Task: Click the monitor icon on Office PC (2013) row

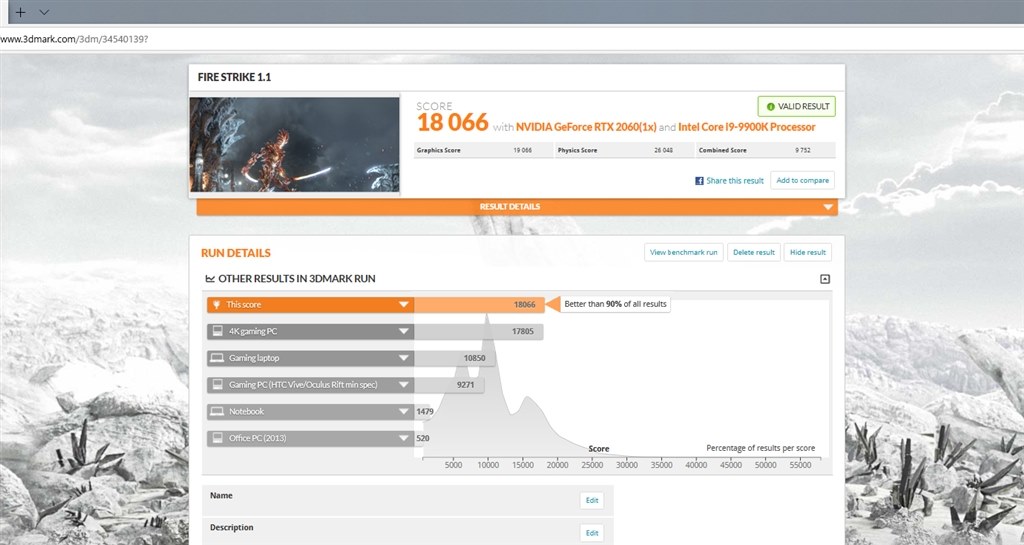Action: coord(217,439)
